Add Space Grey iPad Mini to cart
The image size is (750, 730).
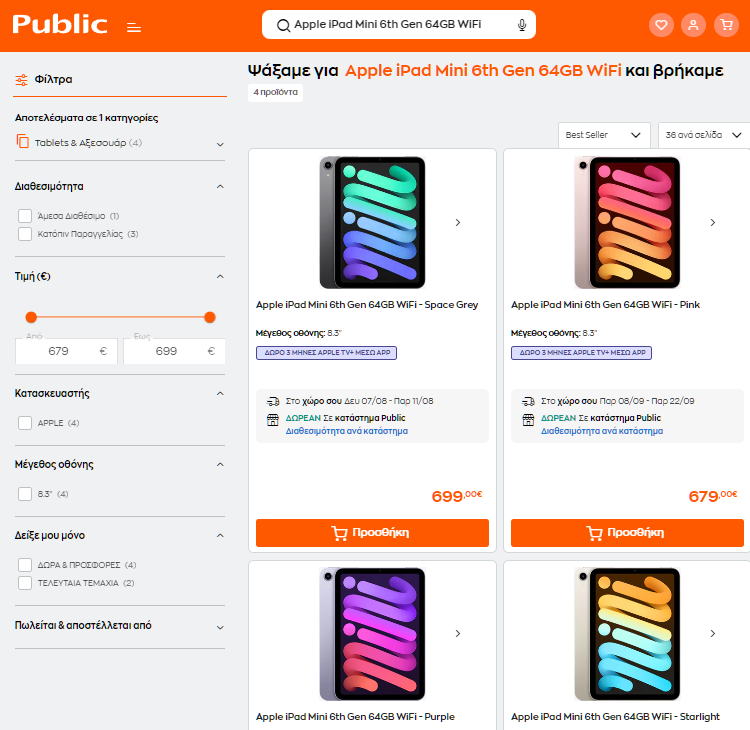(372, 533)
